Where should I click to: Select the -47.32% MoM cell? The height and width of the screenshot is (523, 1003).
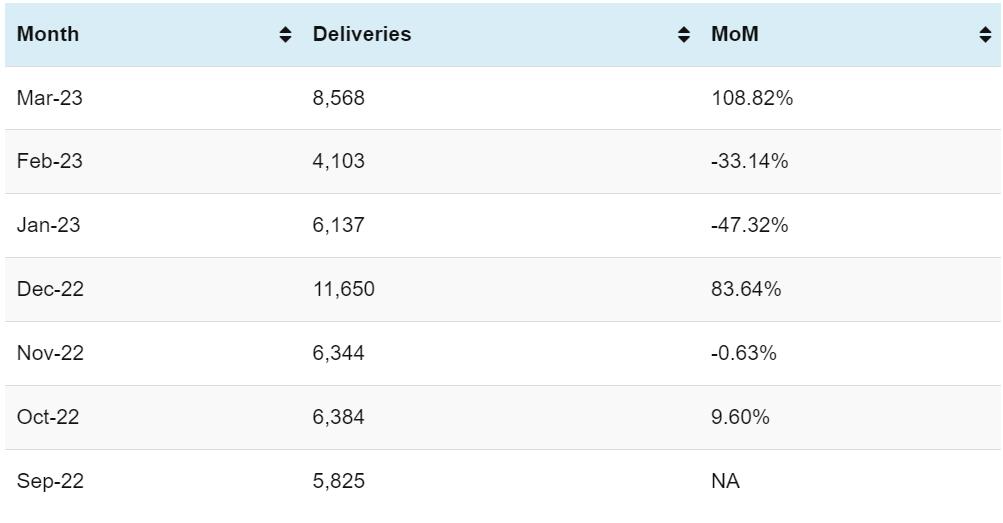pos(750,225)
